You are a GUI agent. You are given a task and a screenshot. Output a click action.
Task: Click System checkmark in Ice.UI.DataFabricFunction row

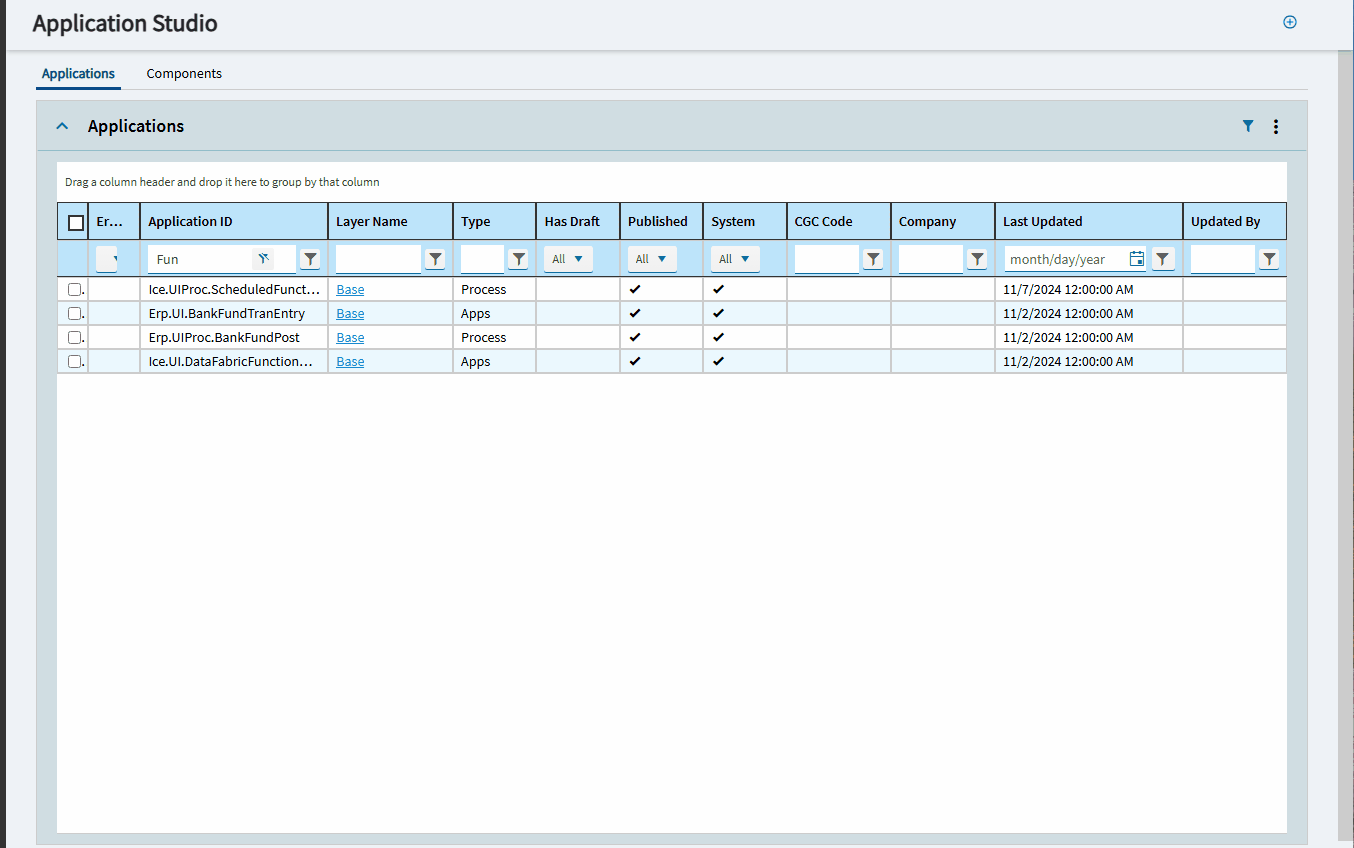coord(718,361)
